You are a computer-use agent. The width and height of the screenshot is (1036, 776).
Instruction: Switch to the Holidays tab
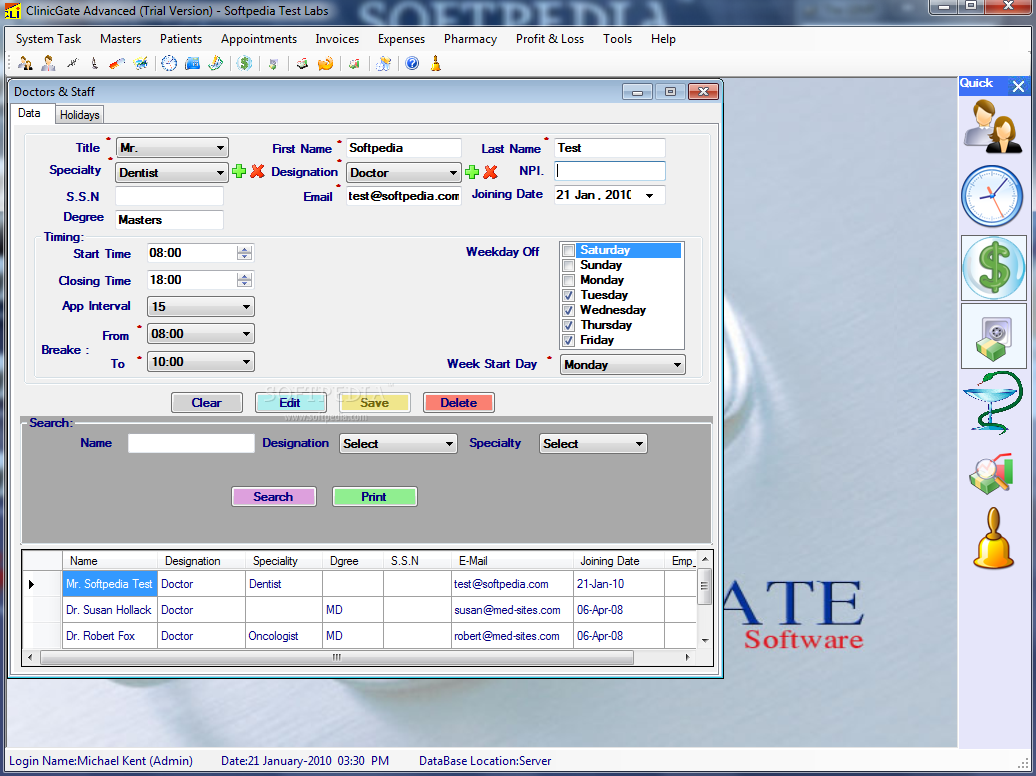click(79, 115)
